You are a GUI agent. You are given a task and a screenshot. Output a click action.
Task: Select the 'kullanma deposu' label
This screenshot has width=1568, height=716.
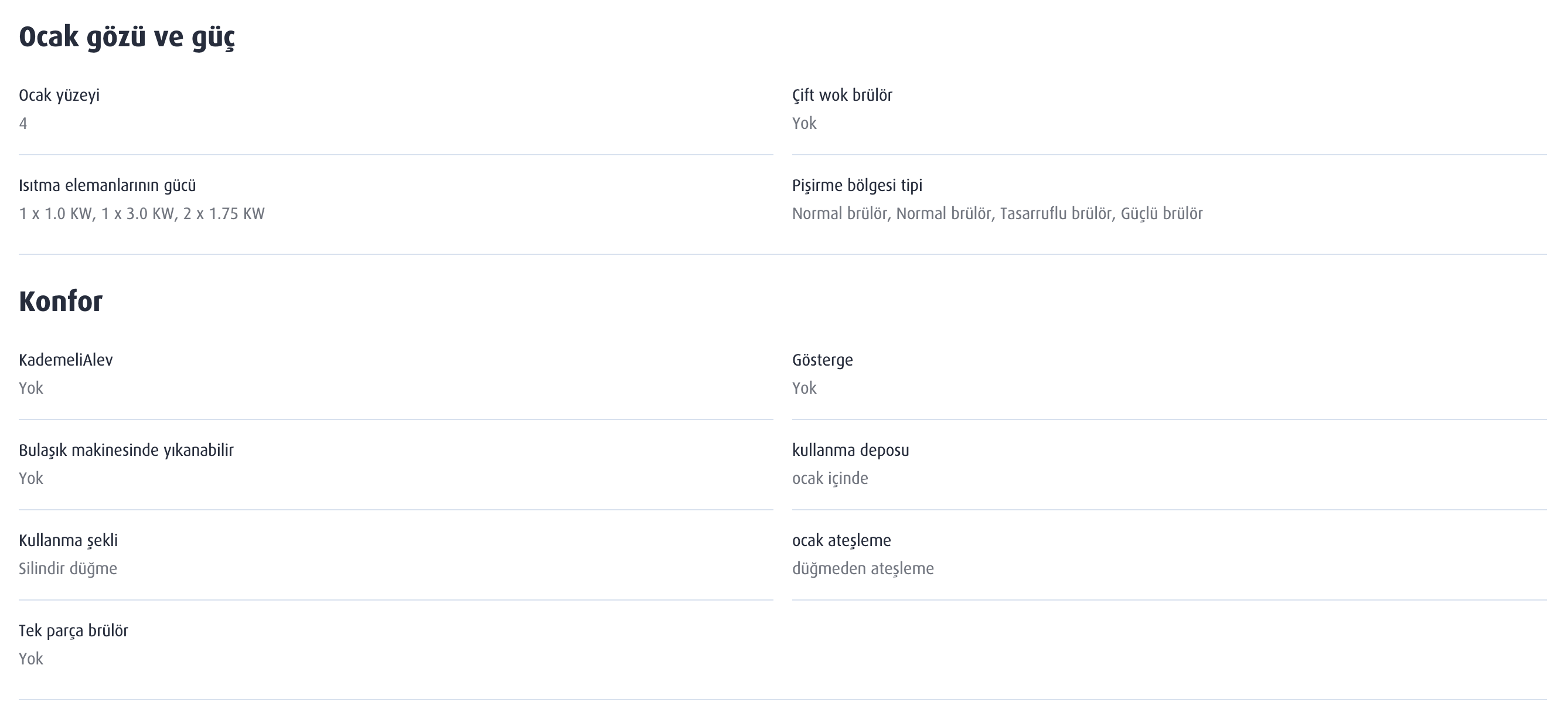[850, 451]
